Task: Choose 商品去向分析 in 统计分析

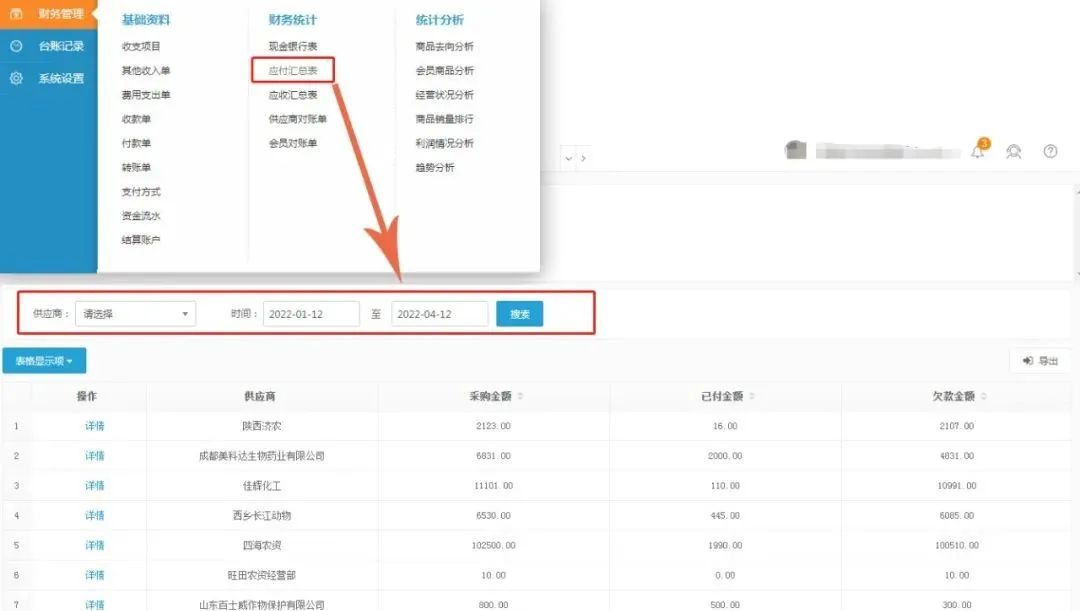Action: [444, 46]
